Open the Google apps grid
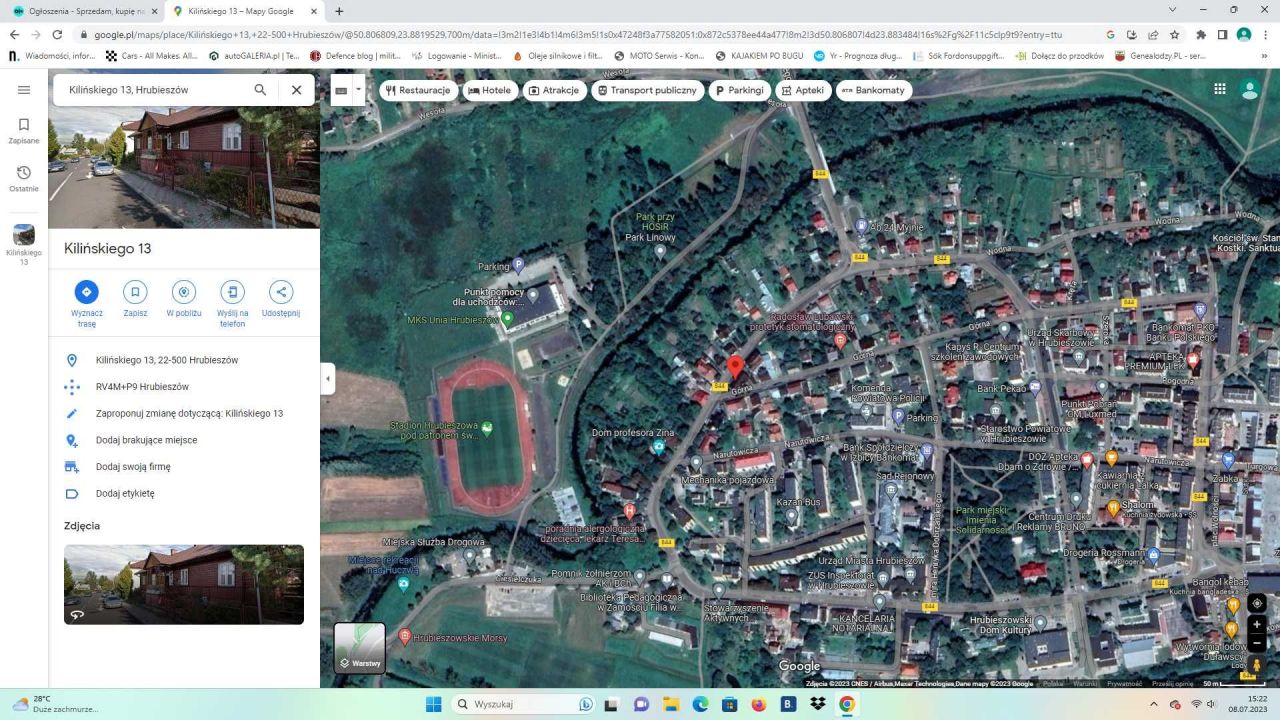This screenshot has width=1280, height=720. pos(1219,89)
